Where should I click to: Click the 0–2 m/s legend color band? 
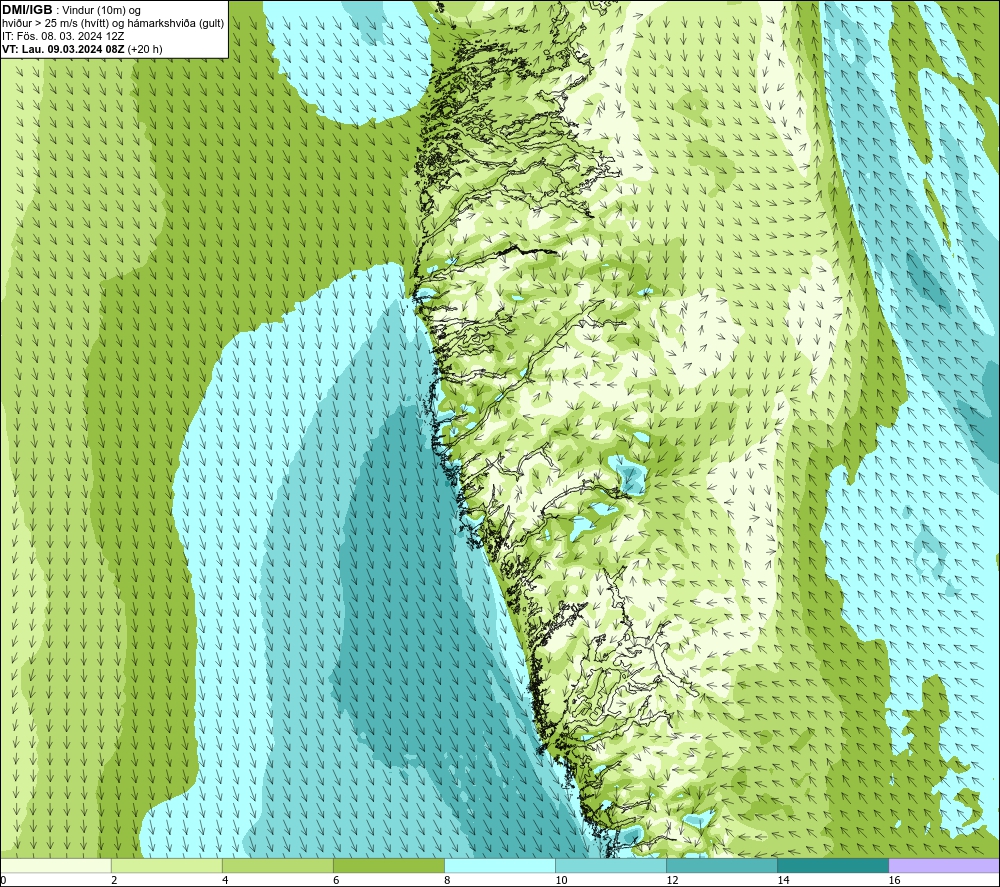(55, 866)
